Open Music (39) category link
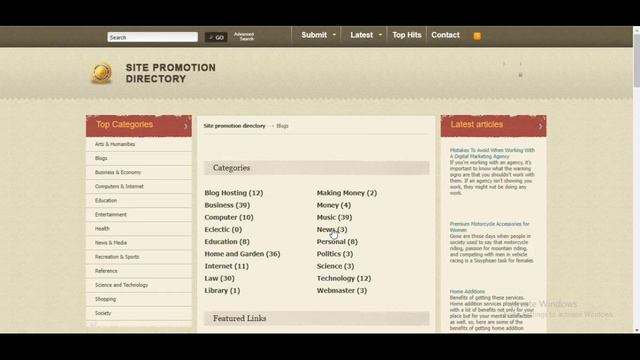The height and width of the screenshot is (360, 640). click(x=334, y=217)
